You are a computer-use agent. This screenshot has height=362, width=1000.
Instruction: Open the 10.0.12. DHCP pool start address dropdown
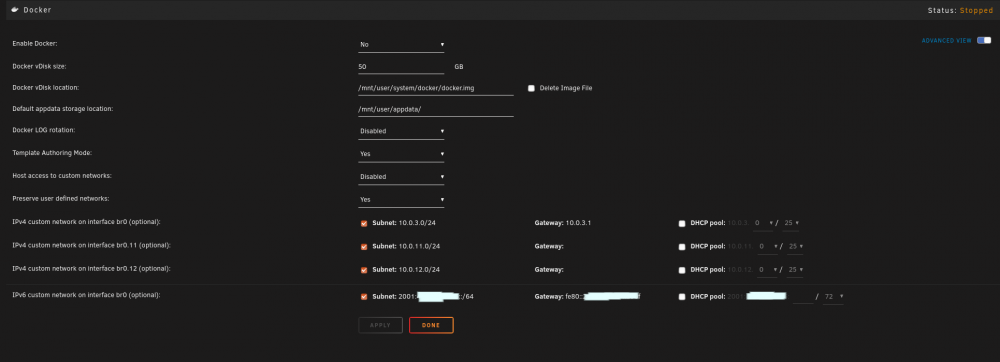[767, 270]
